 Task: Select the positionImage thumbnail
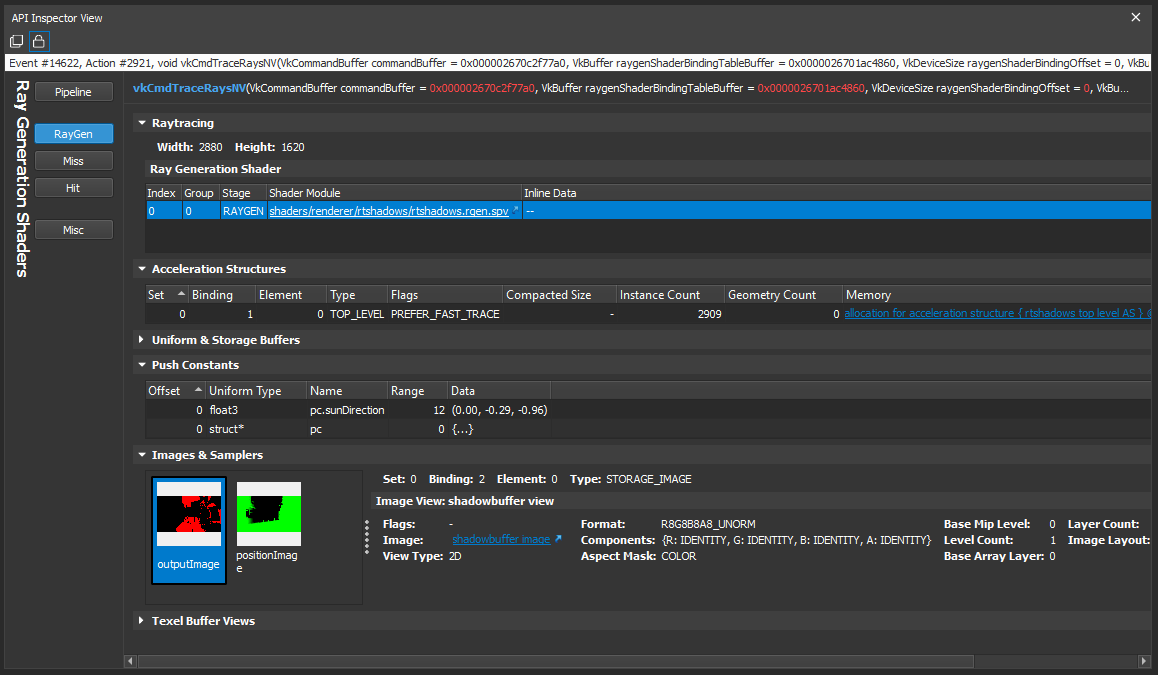coord(269,528)
